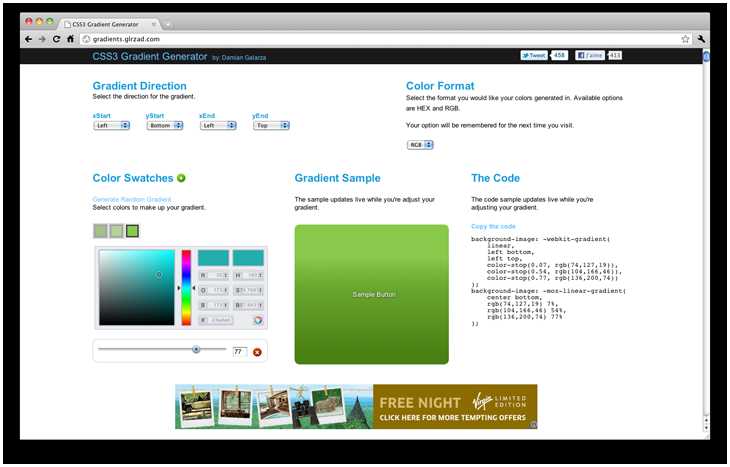Close the CSS3 Gradient Generator tab
Screen dimensions: 730x467
point(153,24)
